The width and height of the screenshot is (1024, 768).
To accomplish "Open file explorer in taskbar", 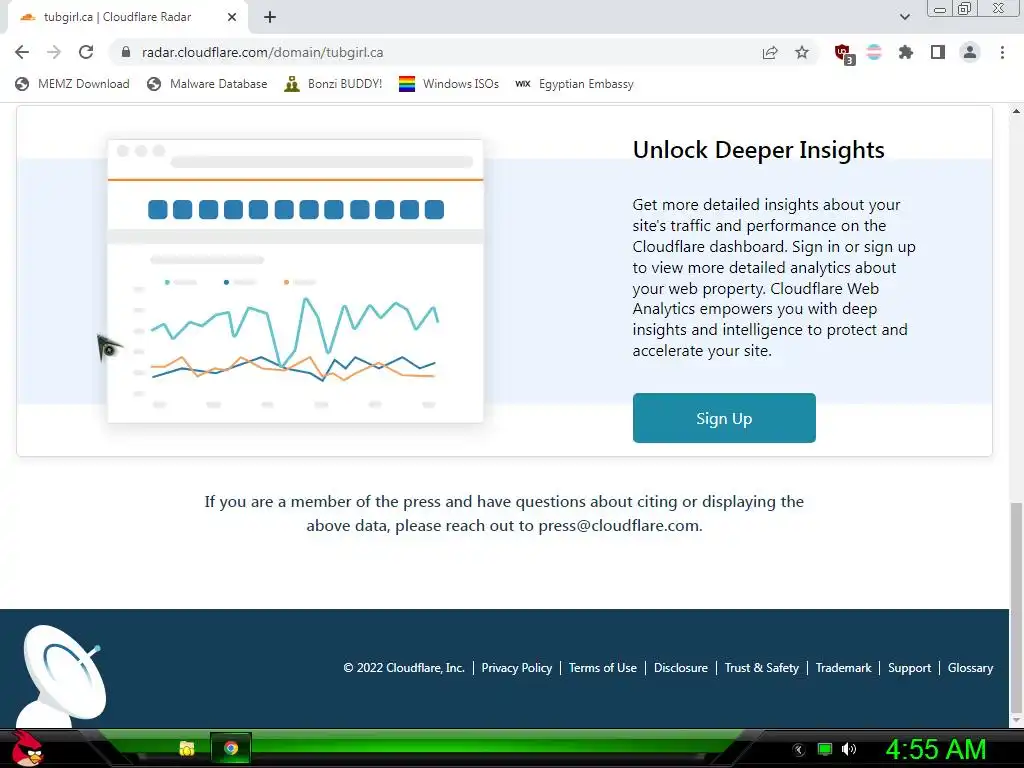I will 187,748.
